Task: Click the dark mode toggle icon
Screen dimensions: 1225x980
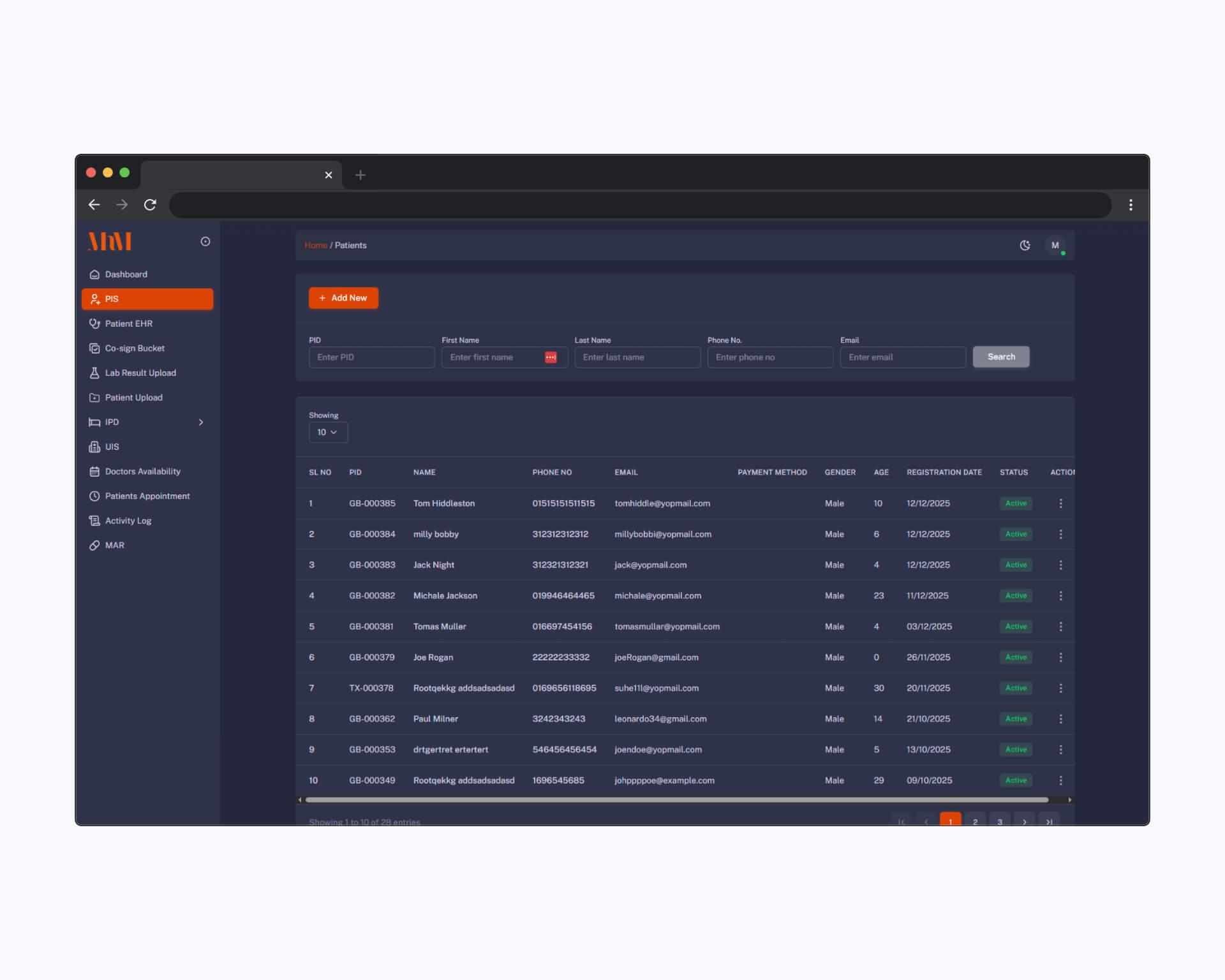Action: point(1025,245)
